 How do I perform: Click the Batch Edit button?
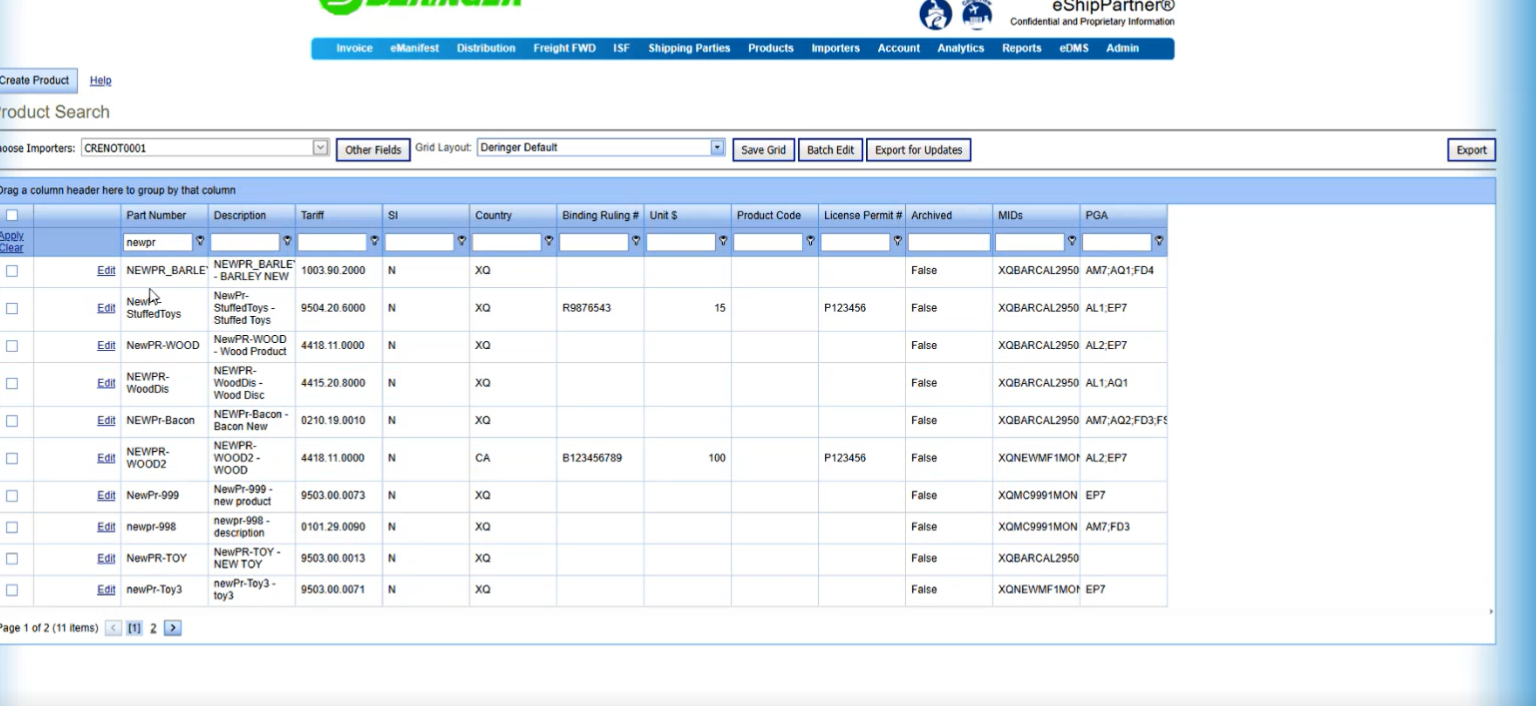click(830, 150)
